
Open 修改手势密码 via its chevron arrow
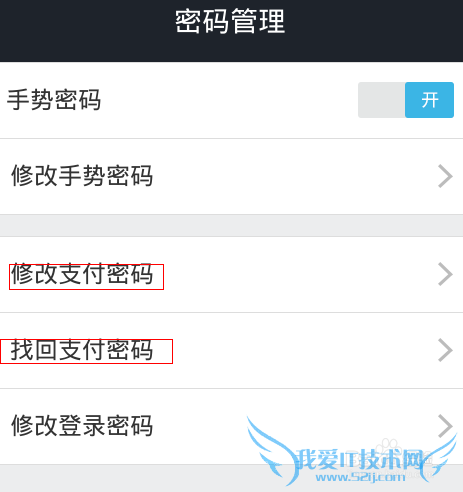[x=445, y=176]
